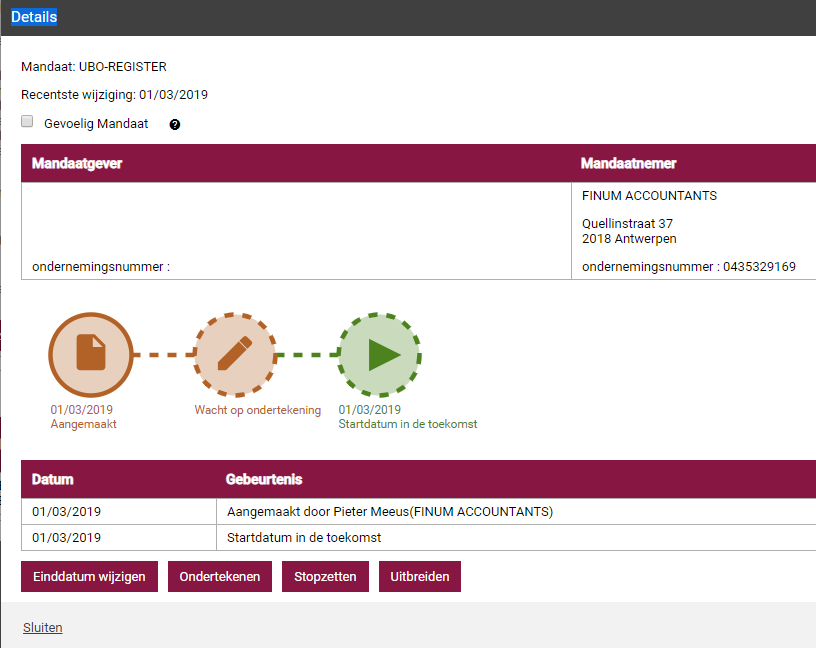This screenshot has width=816, height=648.
Task: Click the Uitbreiden button
Action: coord(419,576)
